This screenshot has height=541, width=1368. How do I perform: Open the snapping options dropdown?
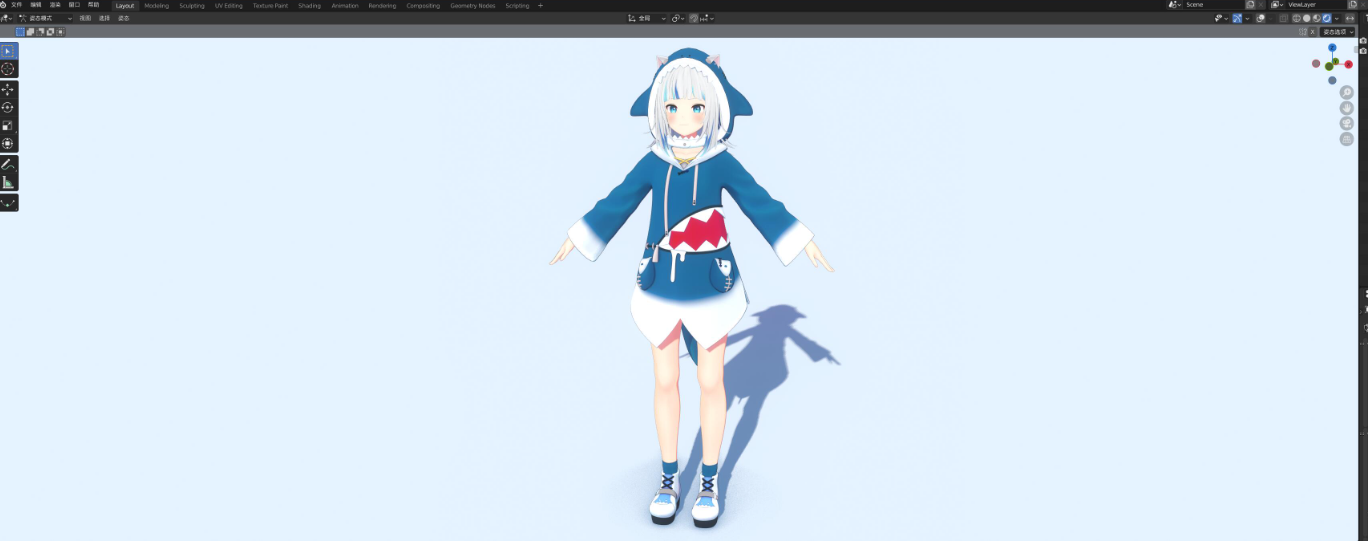click(707, 18)
